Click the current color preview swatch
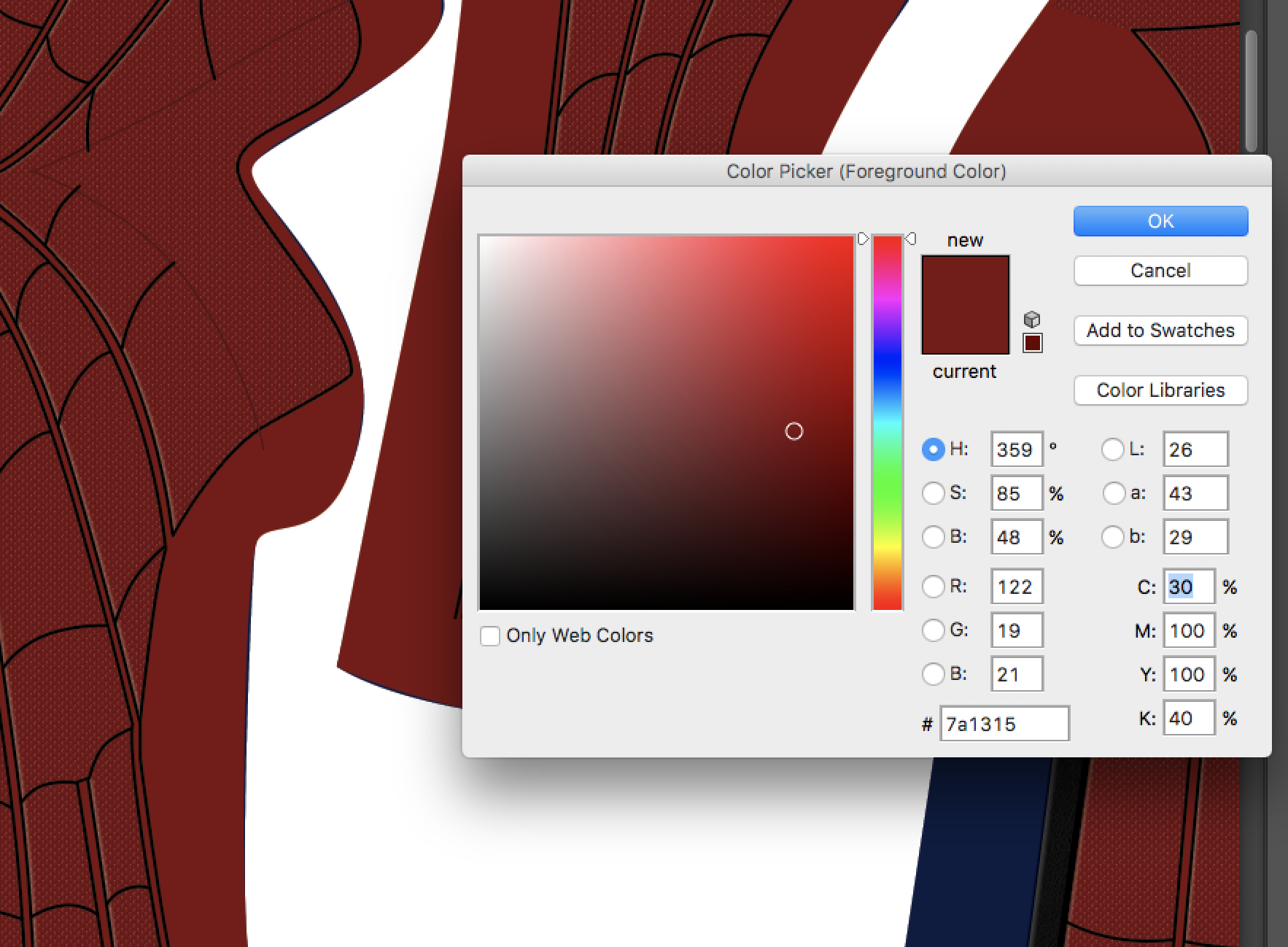 click(966, 329)
